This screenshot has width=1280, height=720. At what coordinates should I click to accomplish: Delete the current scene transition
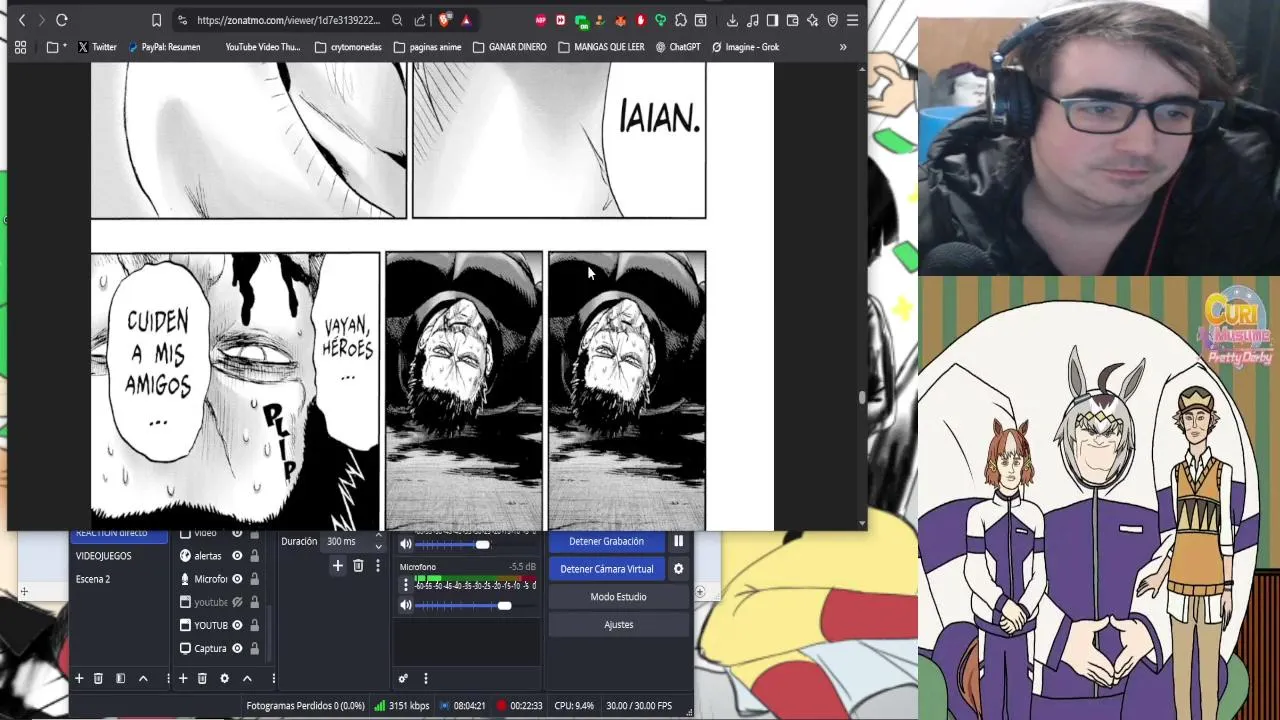click(358, 566)
